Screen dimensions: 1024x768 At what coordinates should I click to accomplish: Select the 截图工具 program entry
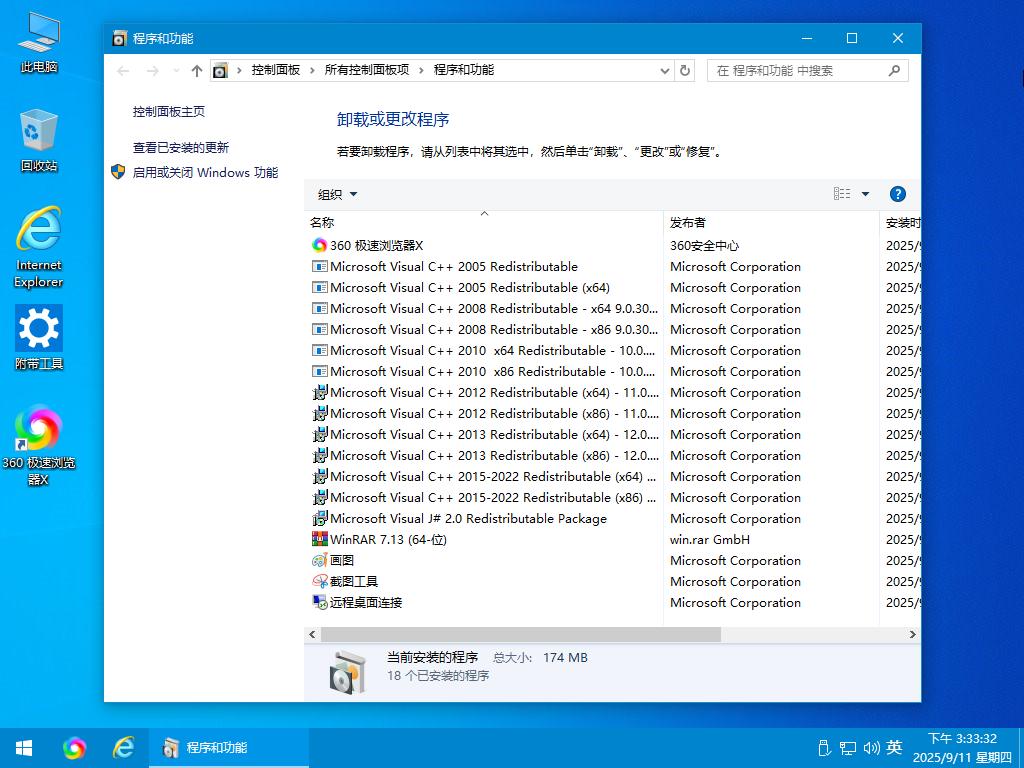353,581
